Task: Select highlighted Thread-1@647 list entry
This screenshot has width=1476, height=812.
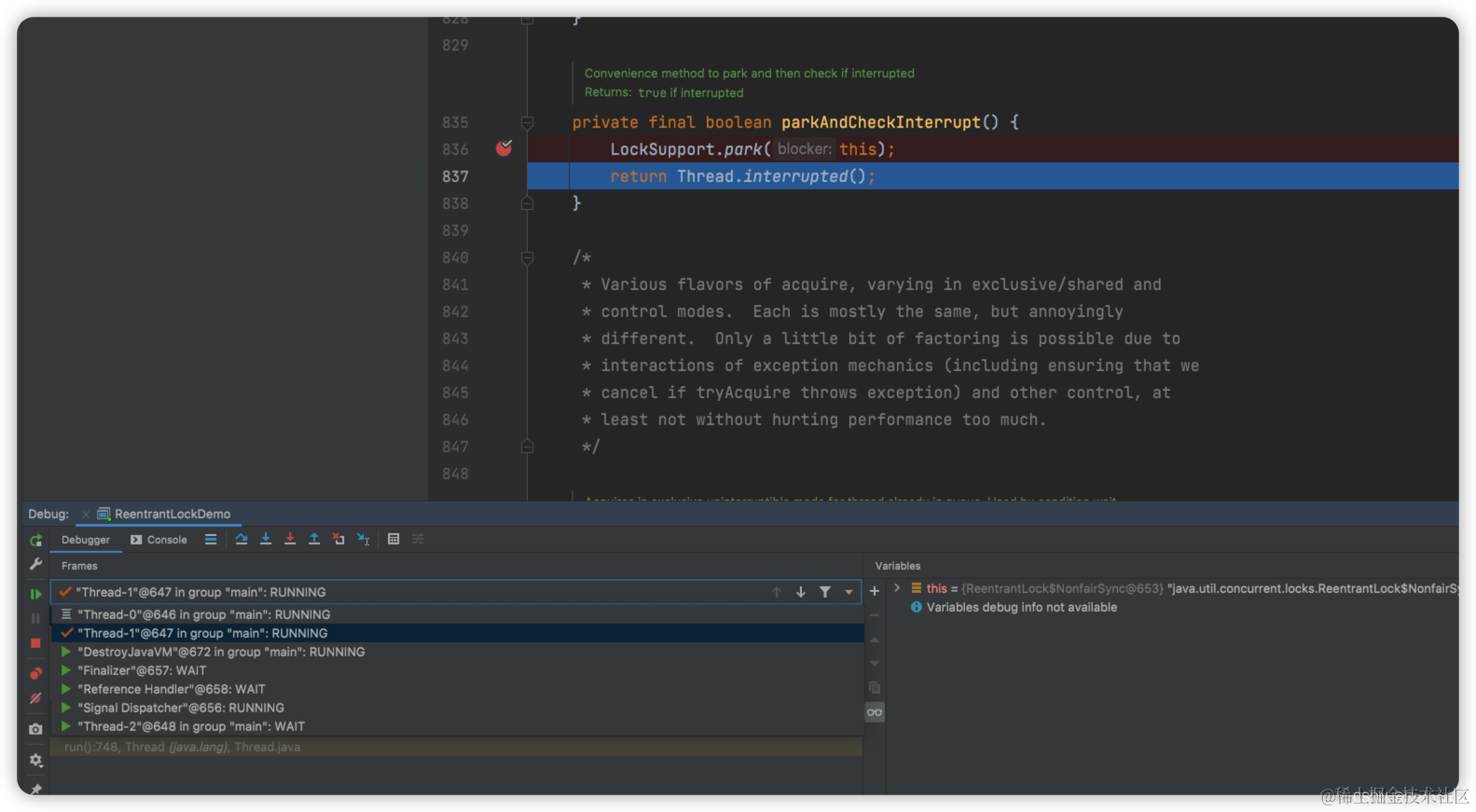Action: coord(457,633)
